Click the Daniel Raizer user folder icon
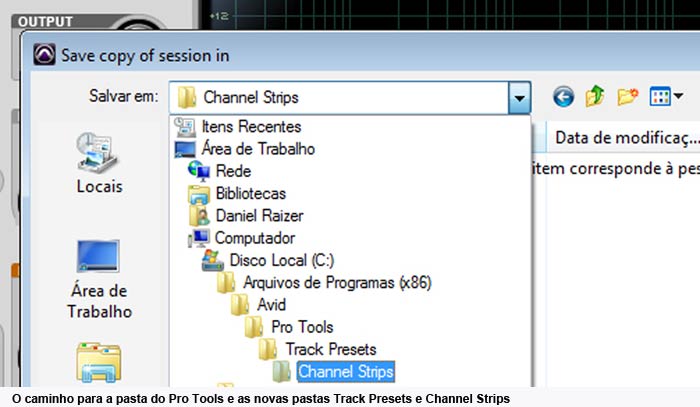Viewport: 700px width, 407px height. click(199, 216)
